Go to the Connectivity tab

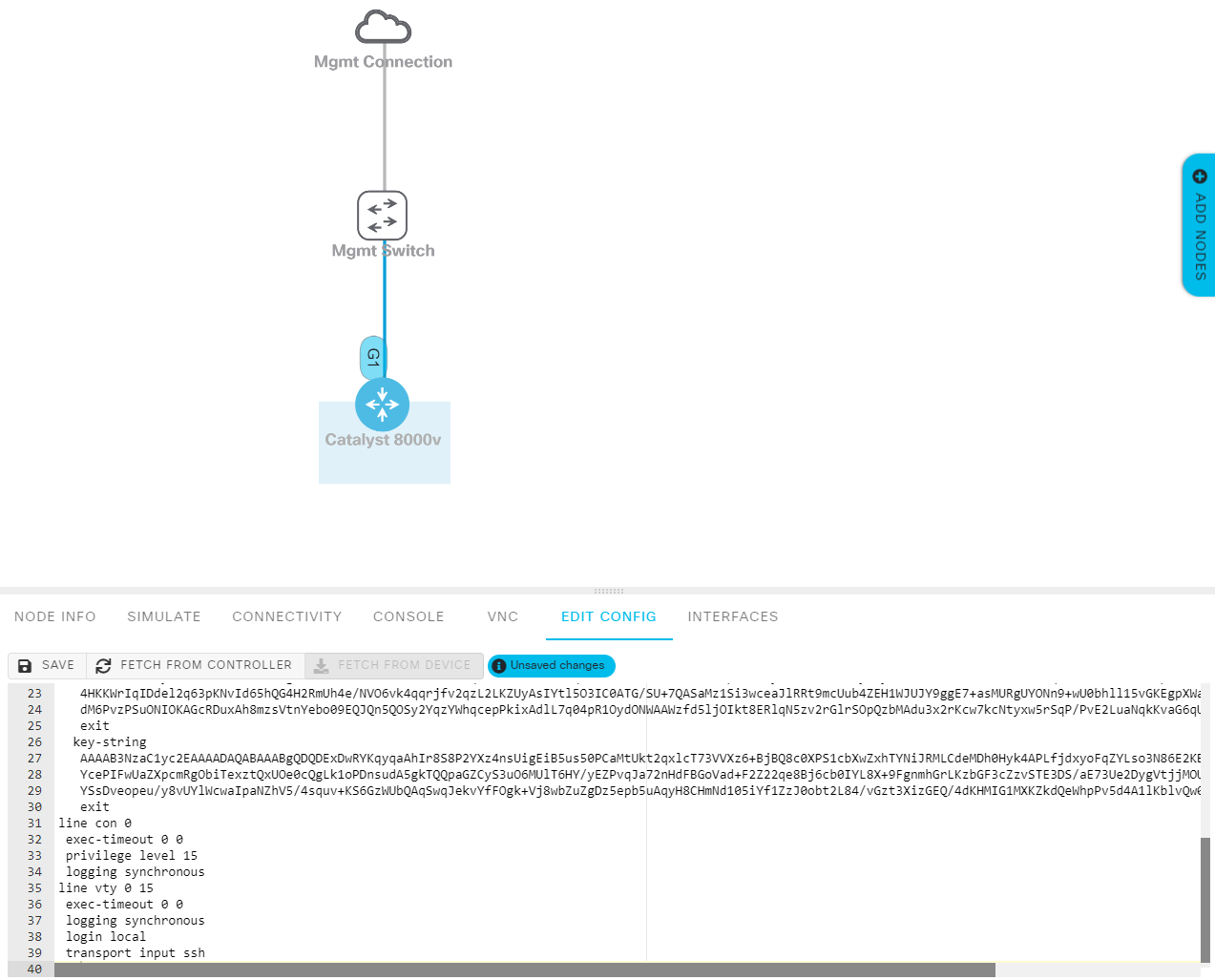tap(286, 616)
